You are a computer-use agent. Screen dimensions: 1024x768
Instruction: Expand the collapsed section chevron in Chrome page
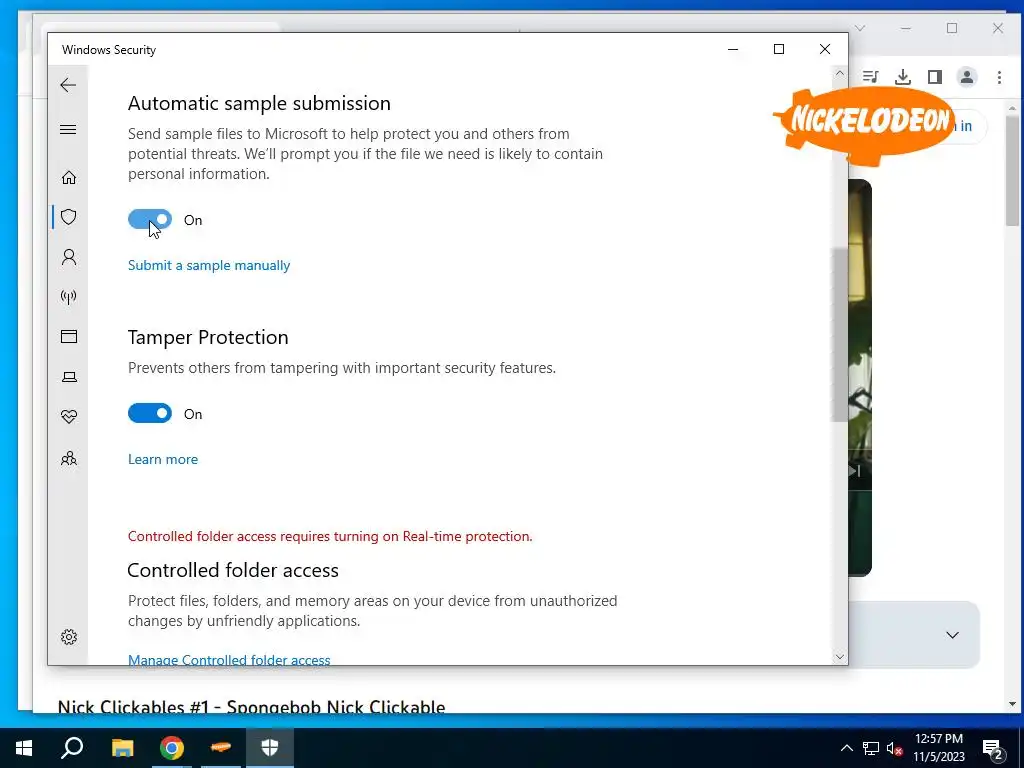pos(952,635)
